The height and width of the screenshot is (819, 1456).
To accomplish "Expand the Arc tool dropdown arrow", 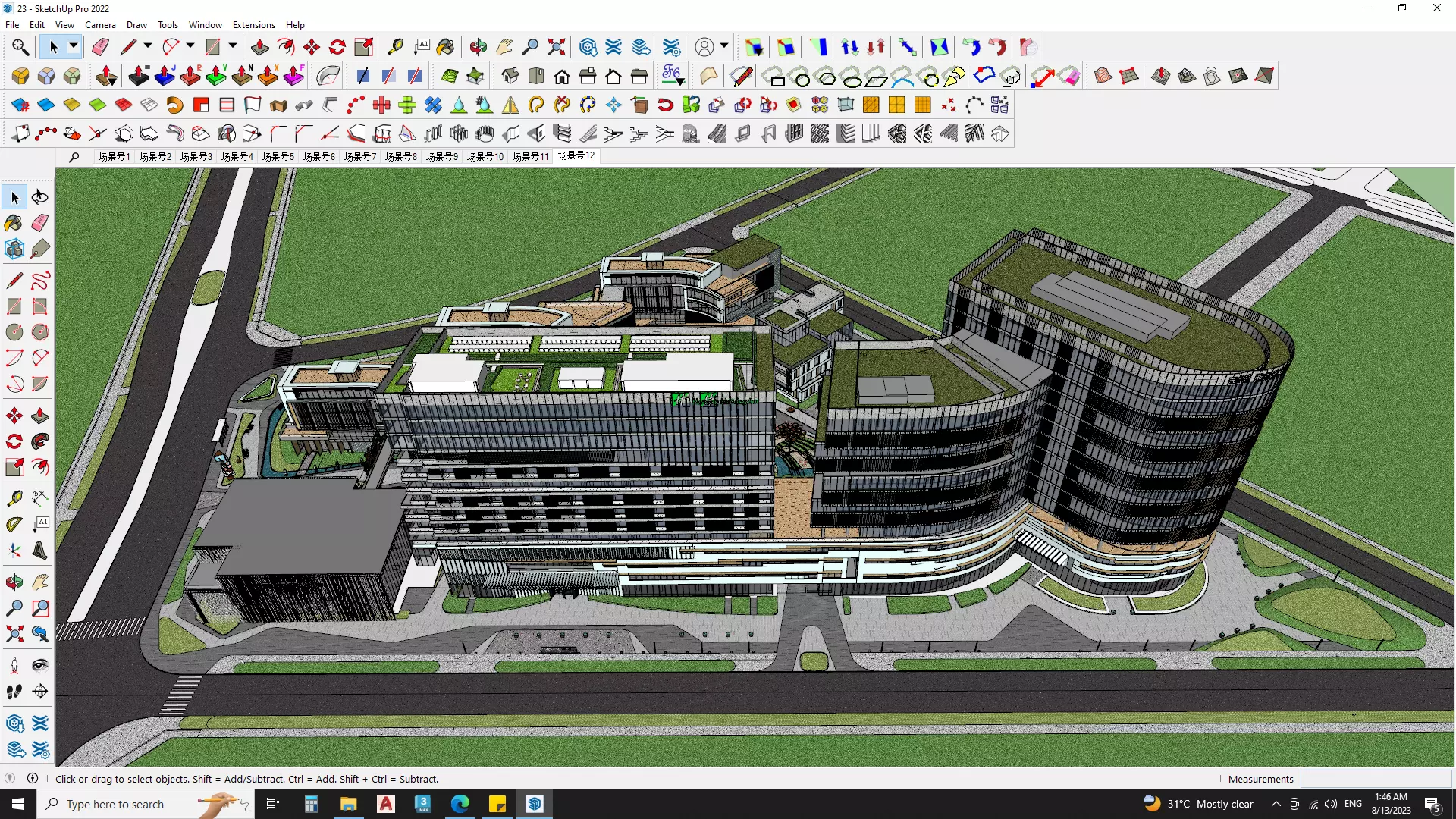I will click(190, 47).
